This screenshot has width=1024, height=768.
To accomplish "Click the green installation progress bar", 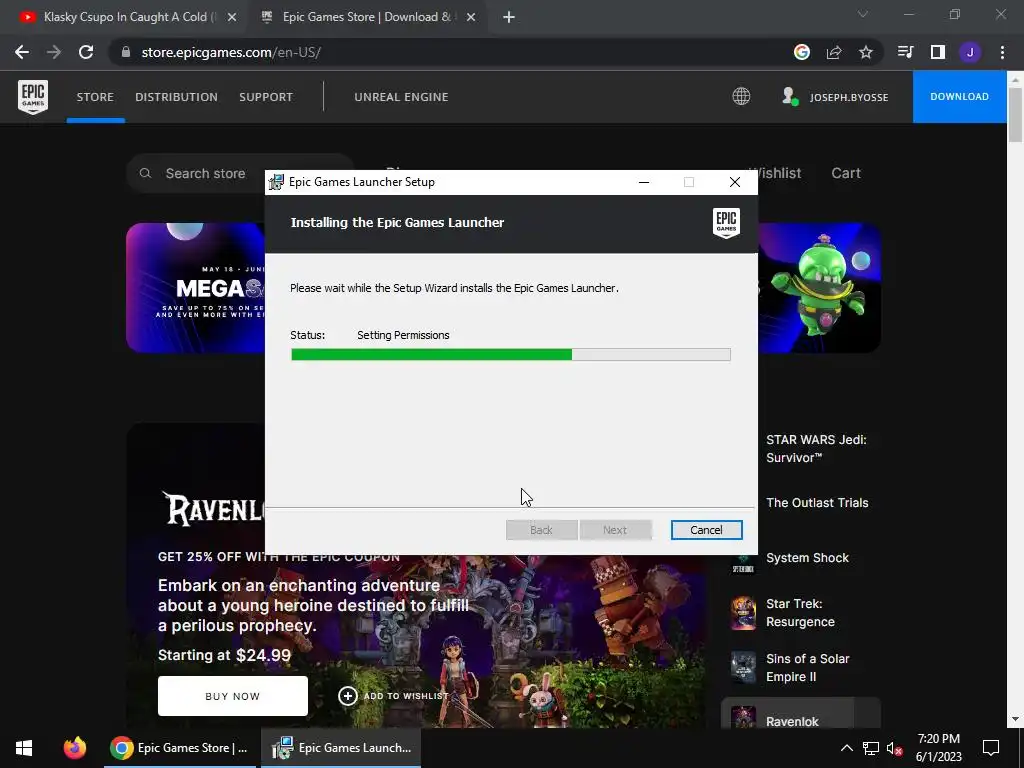I will (x=432, y=355).
